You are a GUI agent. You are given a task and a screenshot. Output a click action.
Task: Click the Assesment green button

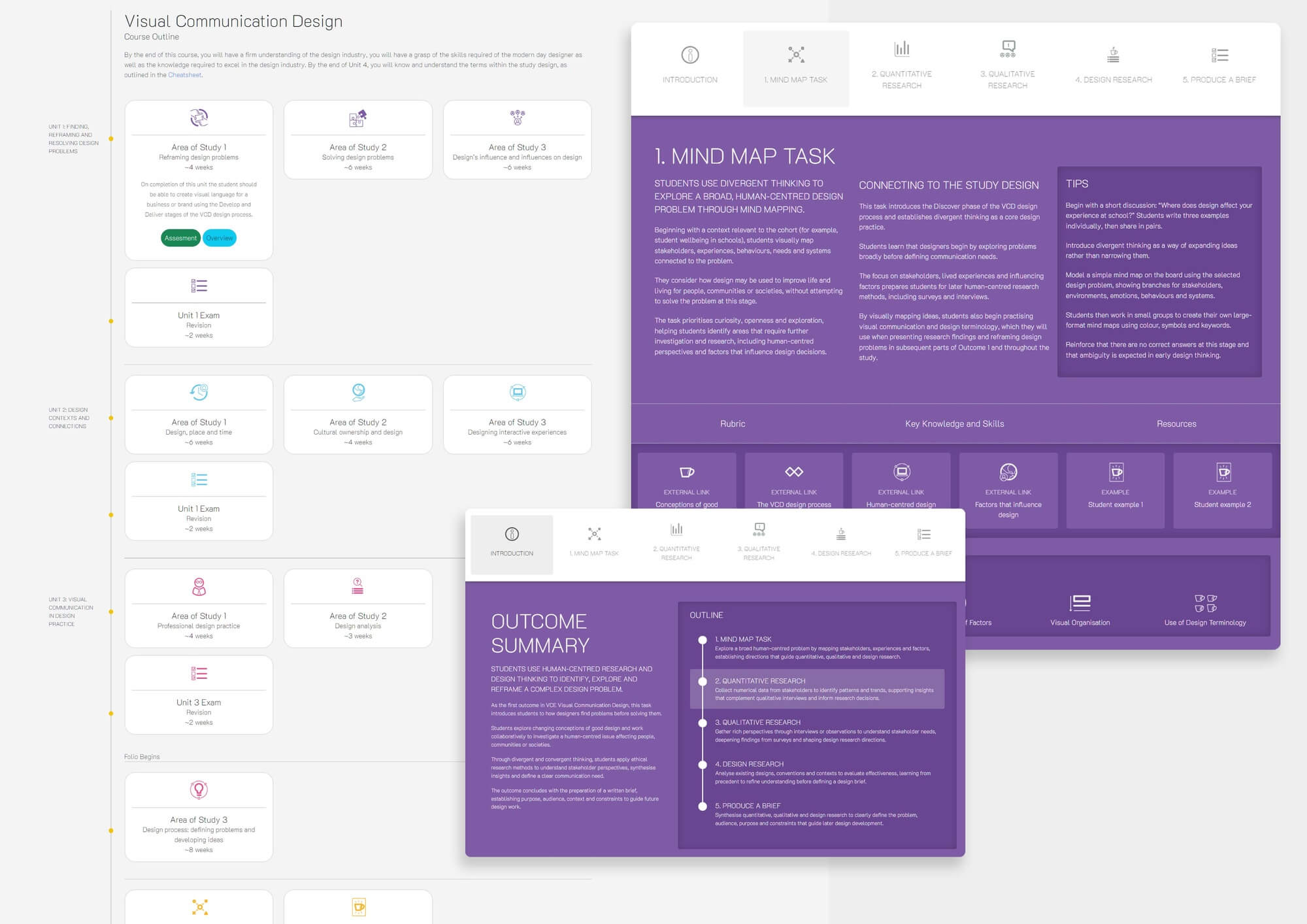[180, 238]
